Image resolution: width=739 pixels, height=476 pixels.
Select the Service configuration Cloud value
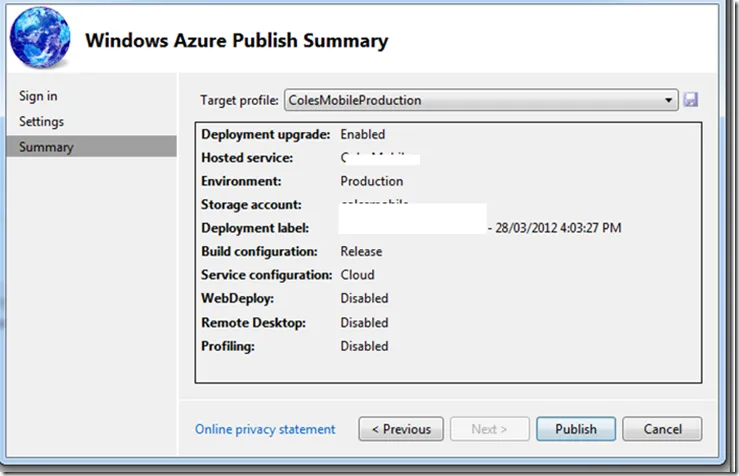tap(358, 274)
